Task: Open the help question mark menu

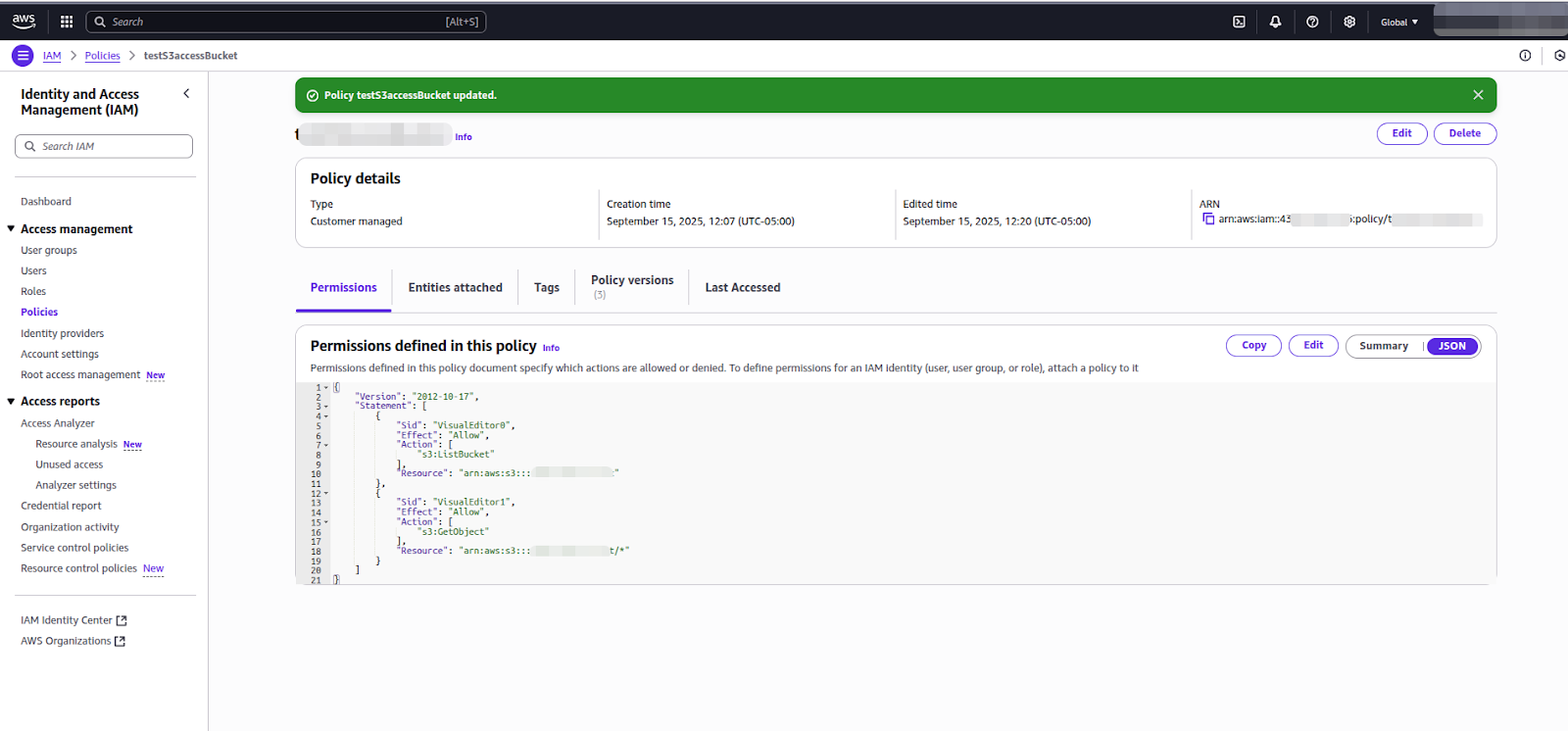Action: (x=1312, y=22)
